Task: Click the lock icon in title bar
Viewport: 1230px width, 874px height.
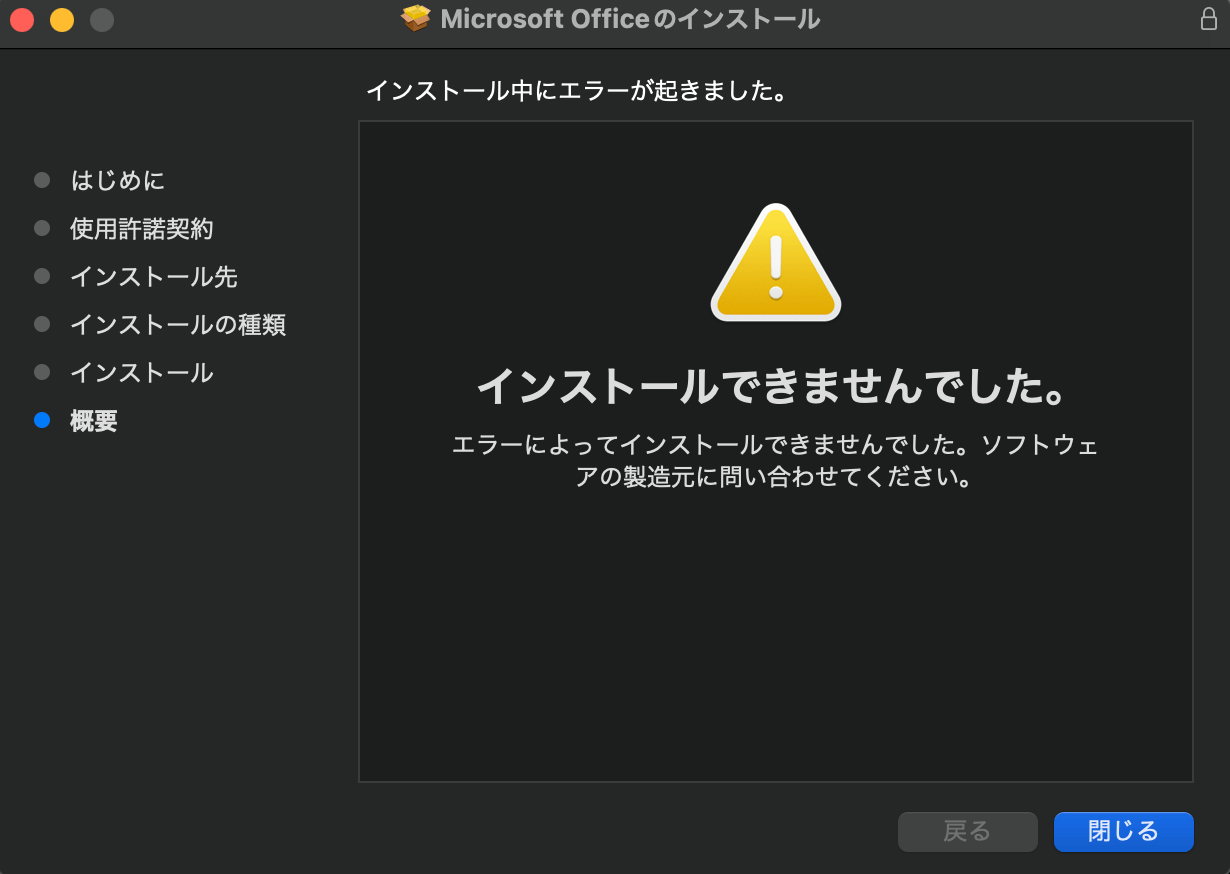Action: pos(1208,19)
